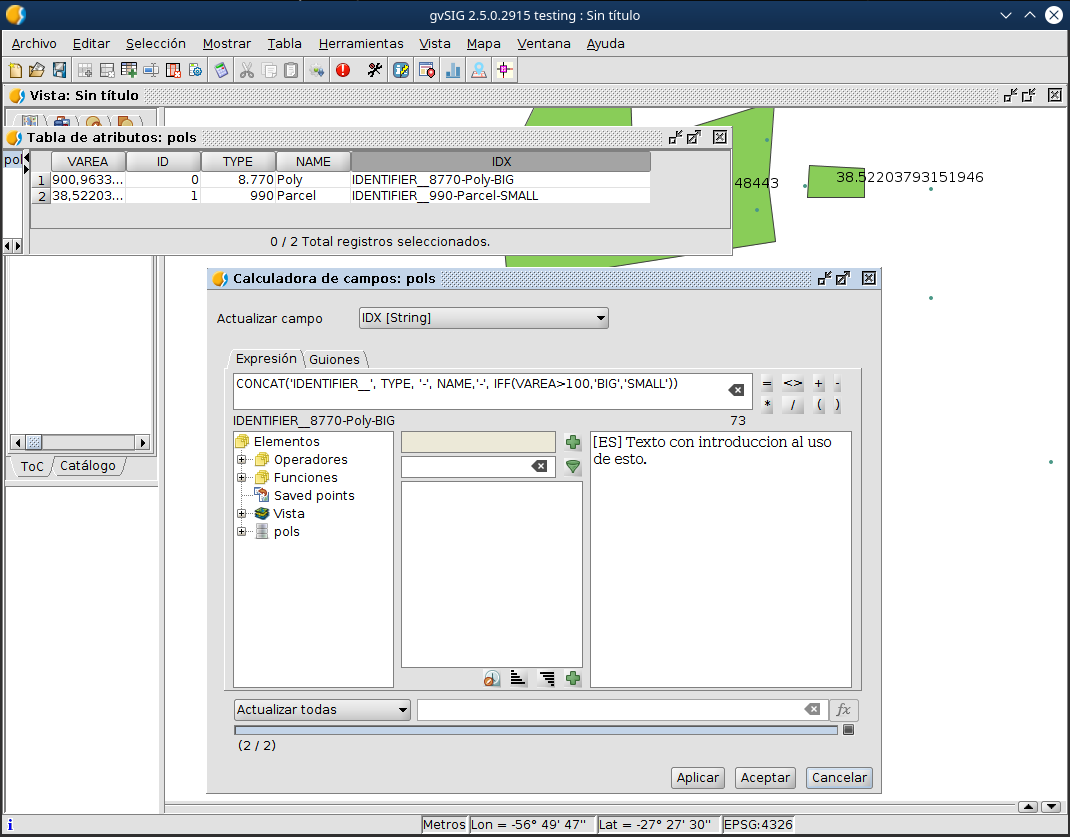The width and height of the screenshot is (1070, 837).
Task: Click the VAREA column header in the table
Action: 87,162
